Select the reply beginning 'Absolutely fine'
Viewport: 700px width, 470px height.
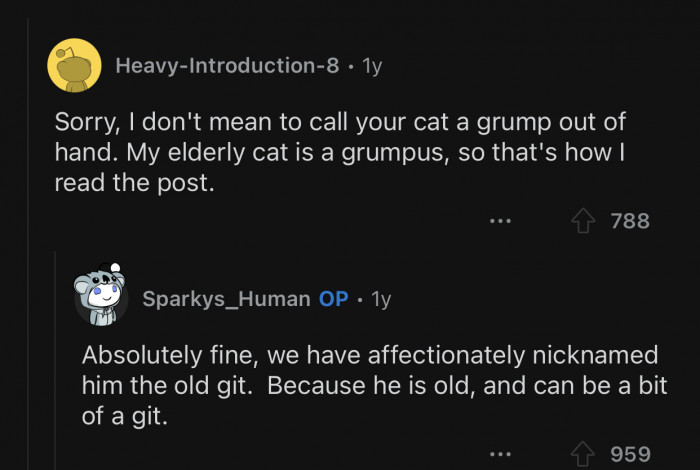tap(370, 385)
